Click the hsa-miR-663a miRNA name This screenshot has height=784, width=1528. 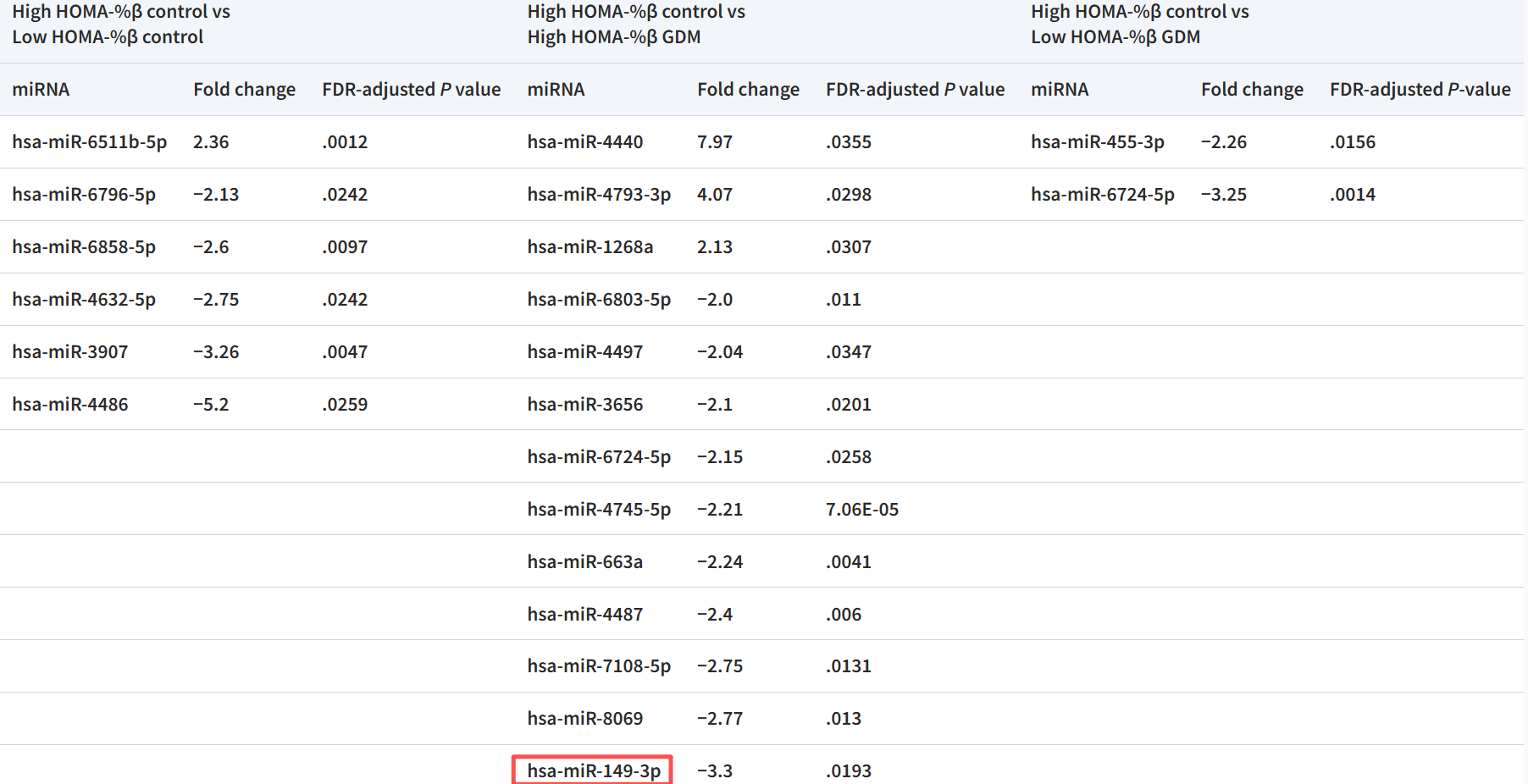[584, 562]
